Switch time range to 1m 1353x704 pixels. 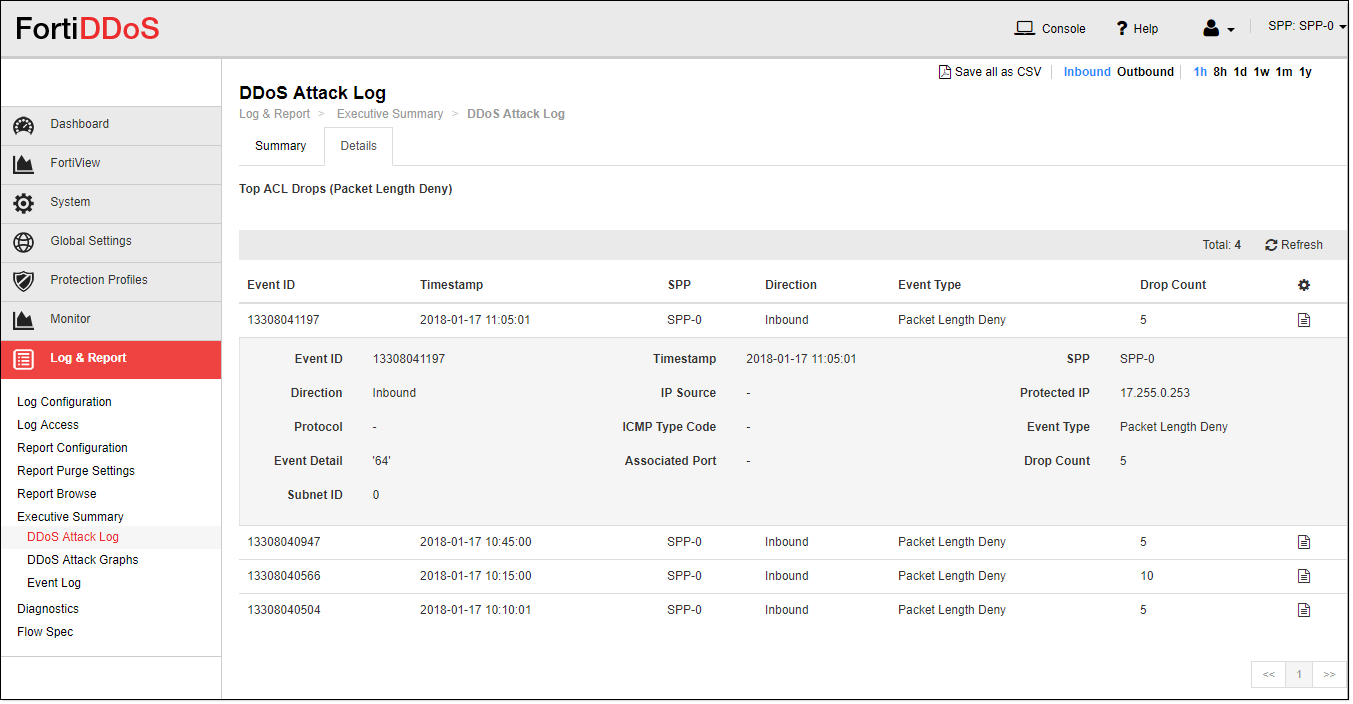click(x=1284, y=71)
